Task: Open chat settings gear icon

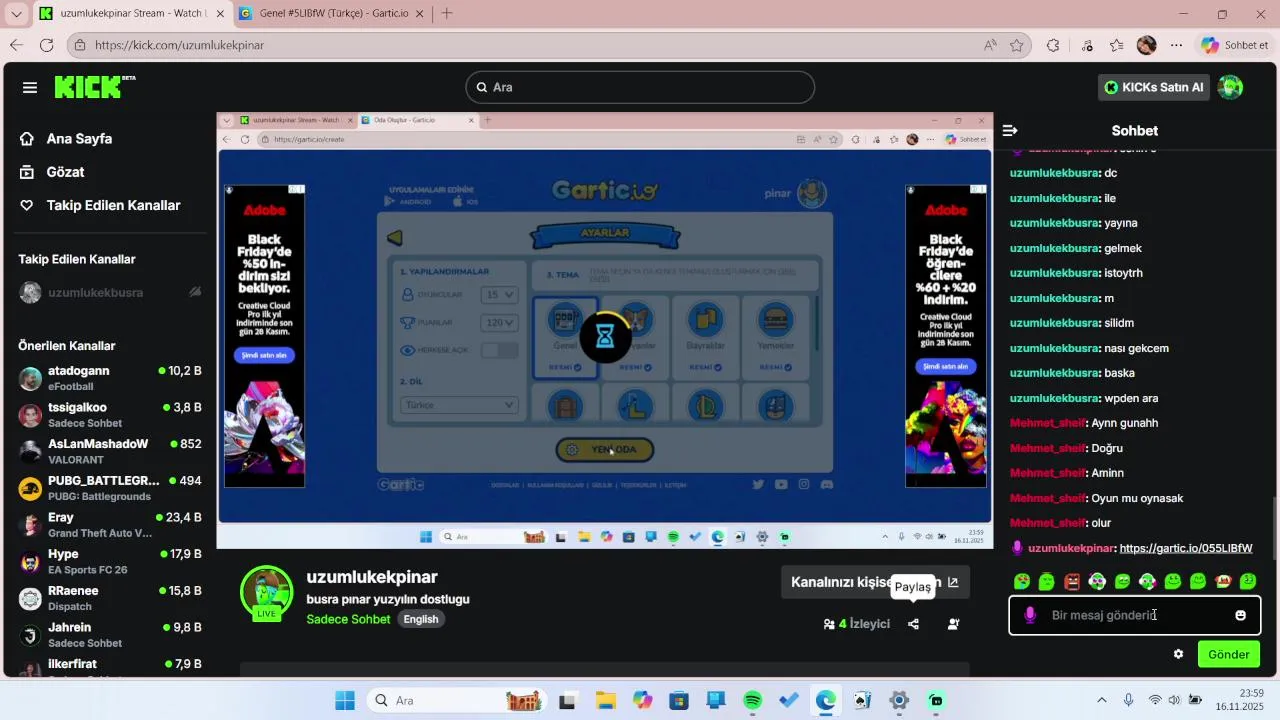Action: [x=1178, y=654]
